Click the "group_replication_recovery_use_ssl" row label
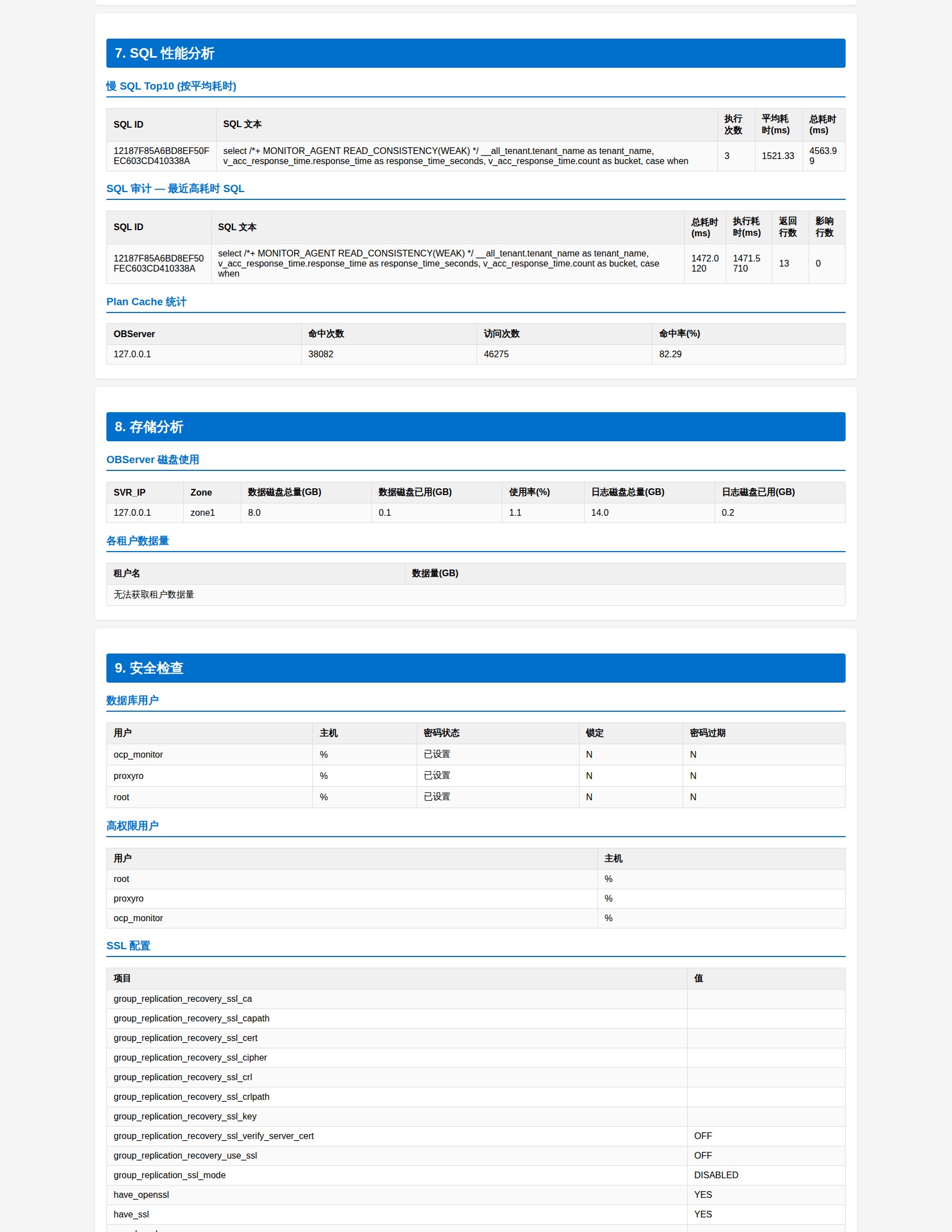This screenshot has width=952, height=1232. (185, 1156)
